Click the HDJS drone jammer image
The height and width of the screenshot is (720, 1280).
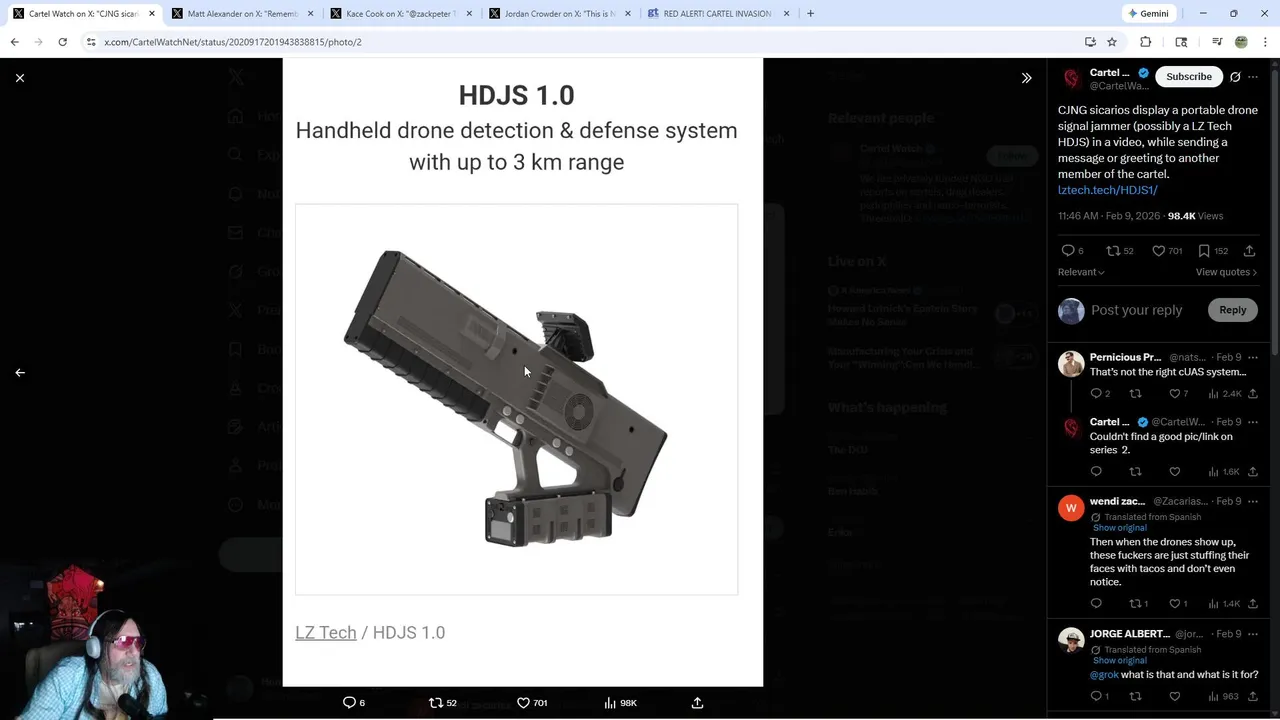point(517,400)
